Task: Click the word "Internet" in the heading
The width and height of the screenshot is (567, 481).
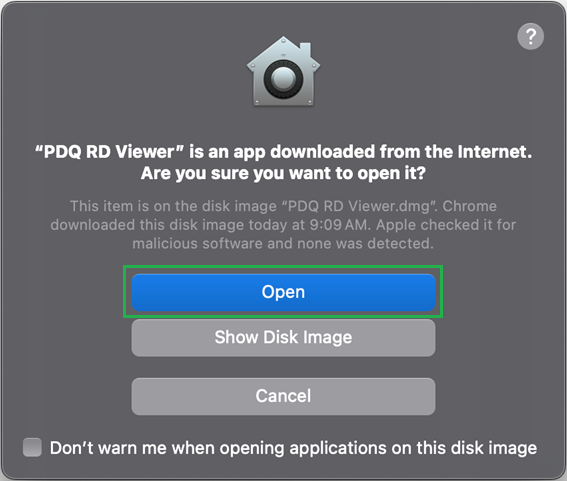Action: pos(494,152)
